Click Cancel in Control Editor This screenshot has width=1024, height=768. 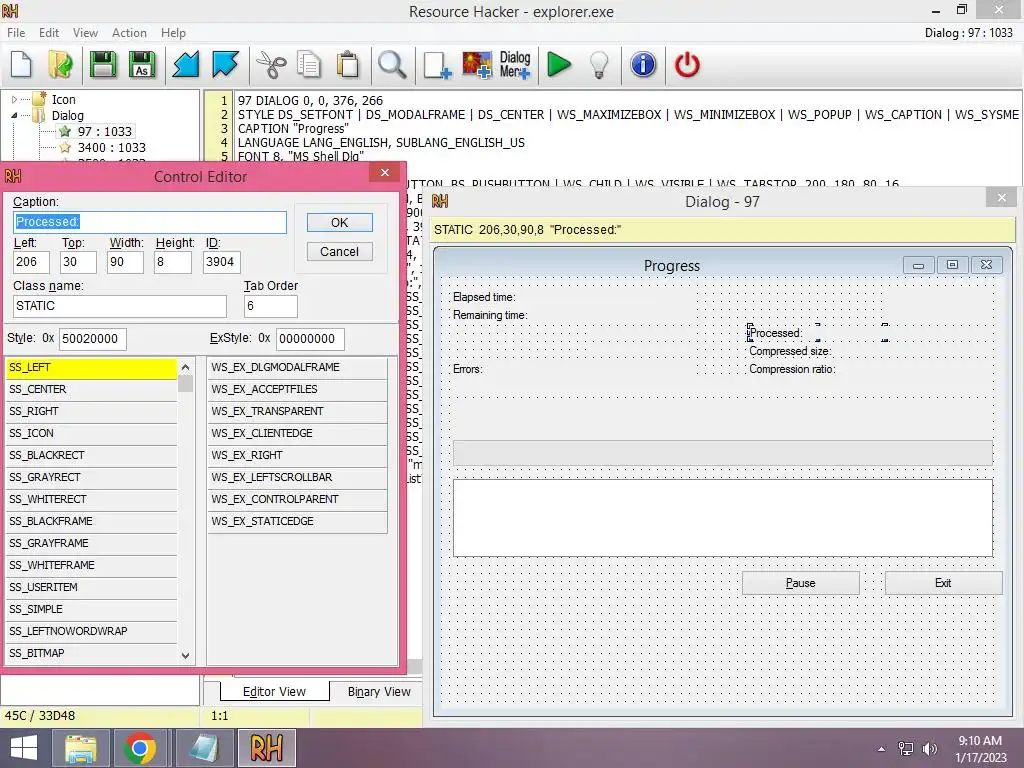point(340,252)
